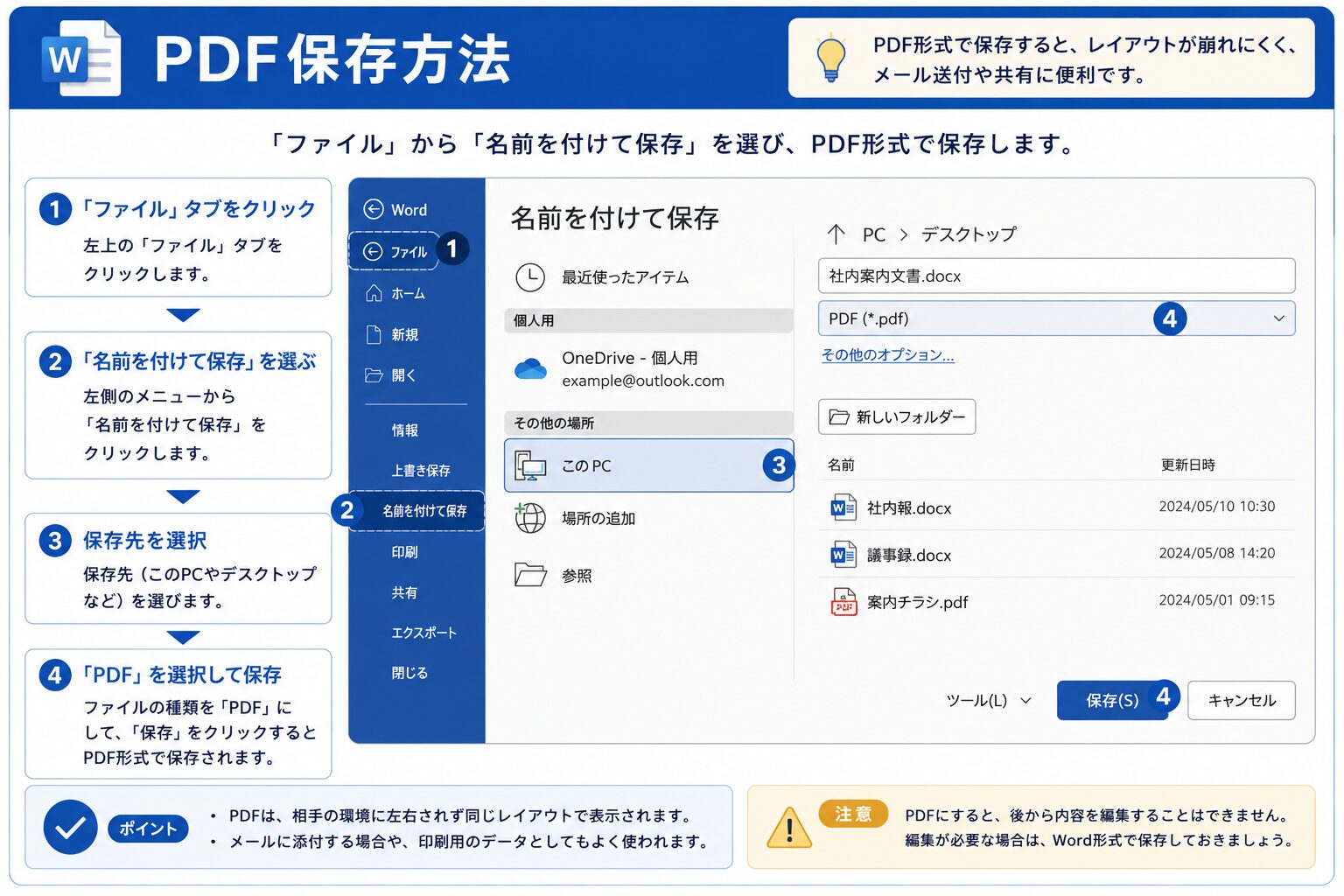The height and width of the screenshot is (896, 1344).
Task: Open the PDF (*.pdf) file type dropdown
Action: coord(1056,318)
